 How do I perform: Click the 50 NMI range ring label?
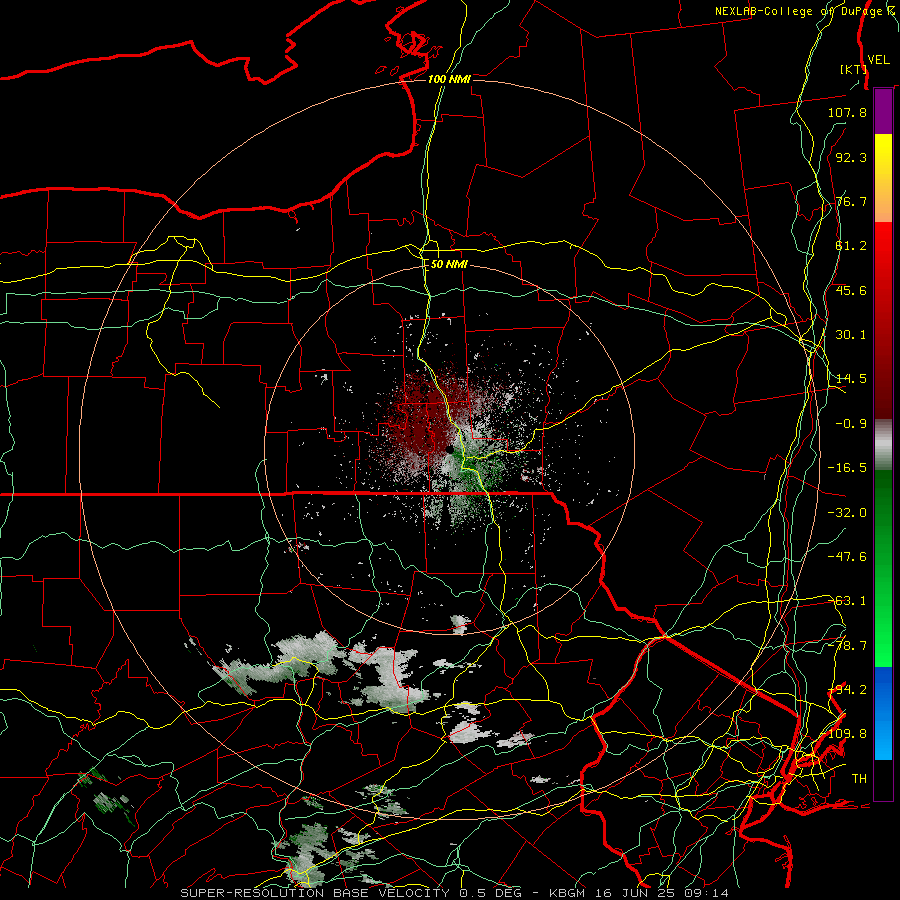click(449, 265)
